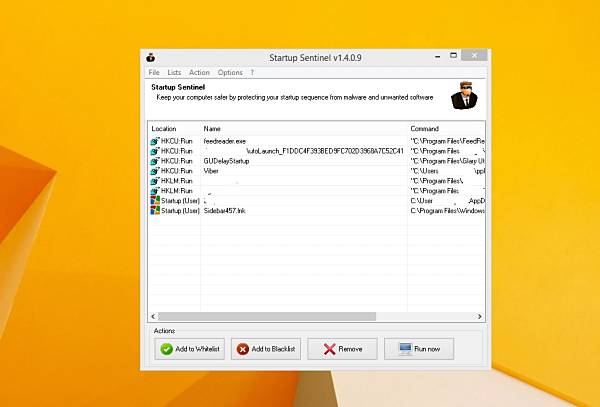This screenshot has width=600, height=407.
Task: Open the Action menu
Action: pos(199,72)
